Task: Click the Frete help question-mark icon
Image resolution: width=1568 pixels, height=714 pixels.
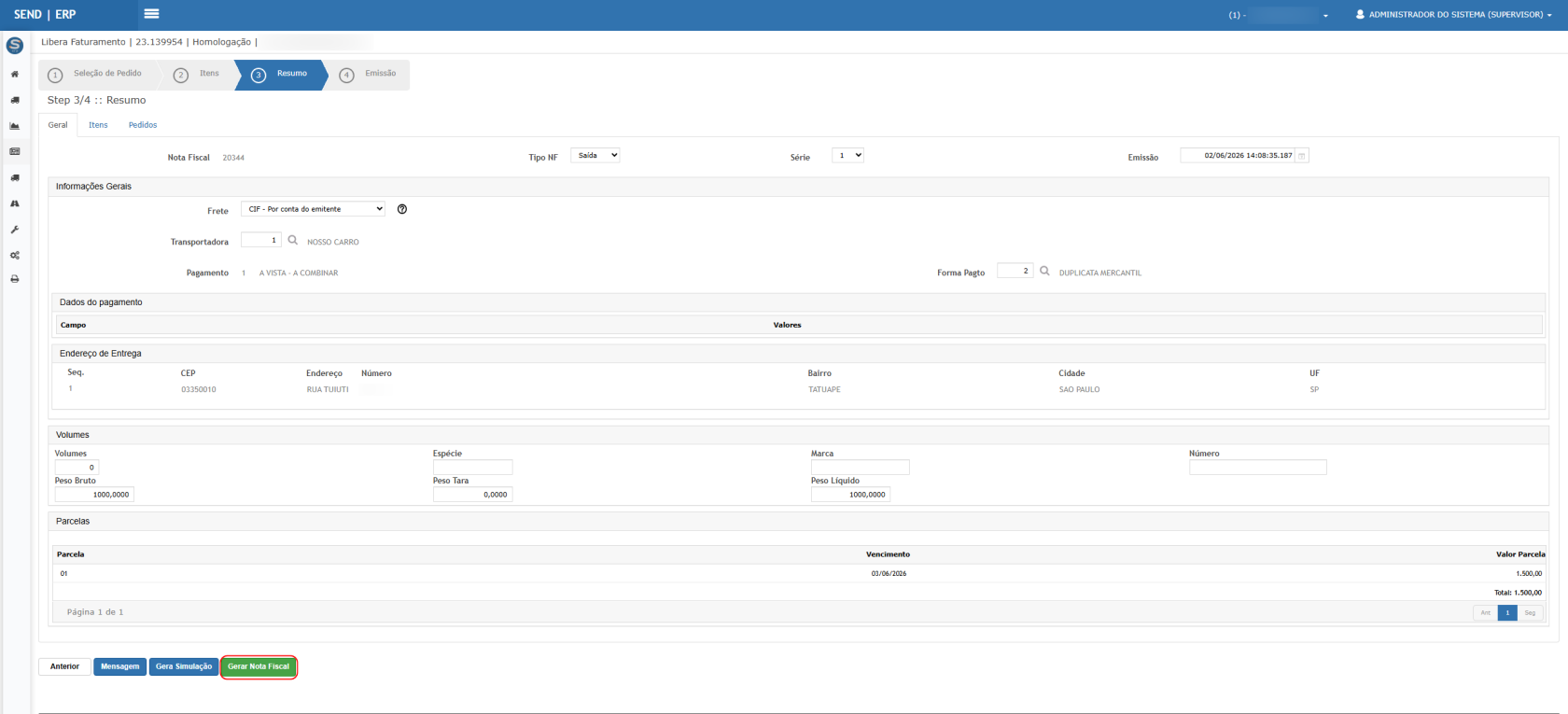Action: pyautogui.click(x=402, y=209)
